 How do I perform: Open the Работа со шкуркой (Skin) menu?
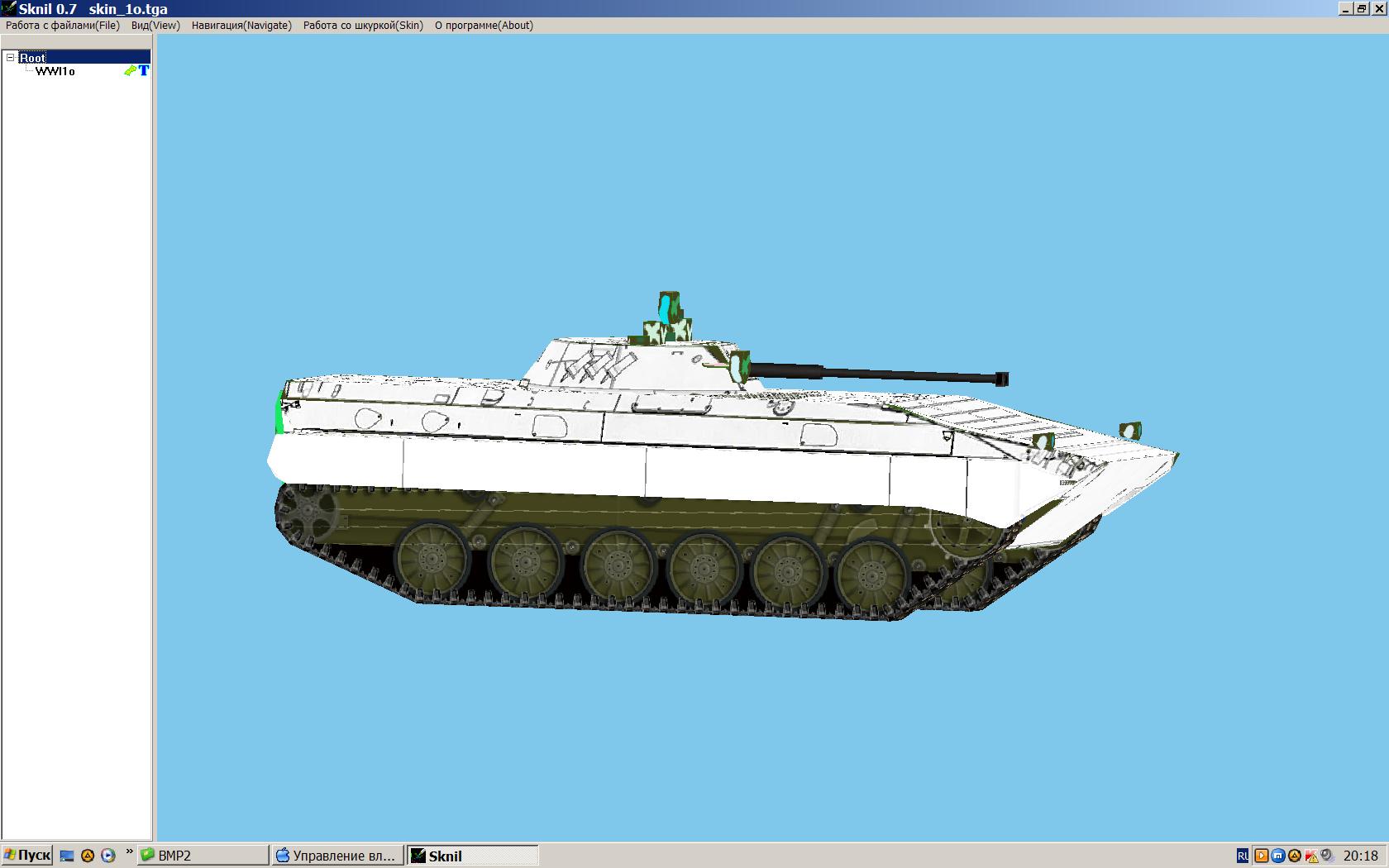tap(363, 26)
